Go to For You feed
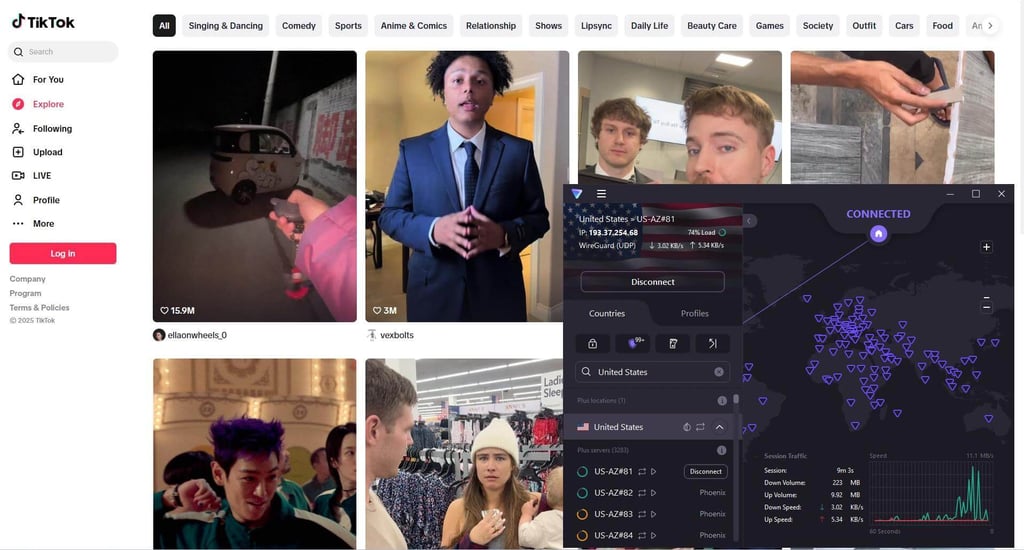 coord(38,80)
